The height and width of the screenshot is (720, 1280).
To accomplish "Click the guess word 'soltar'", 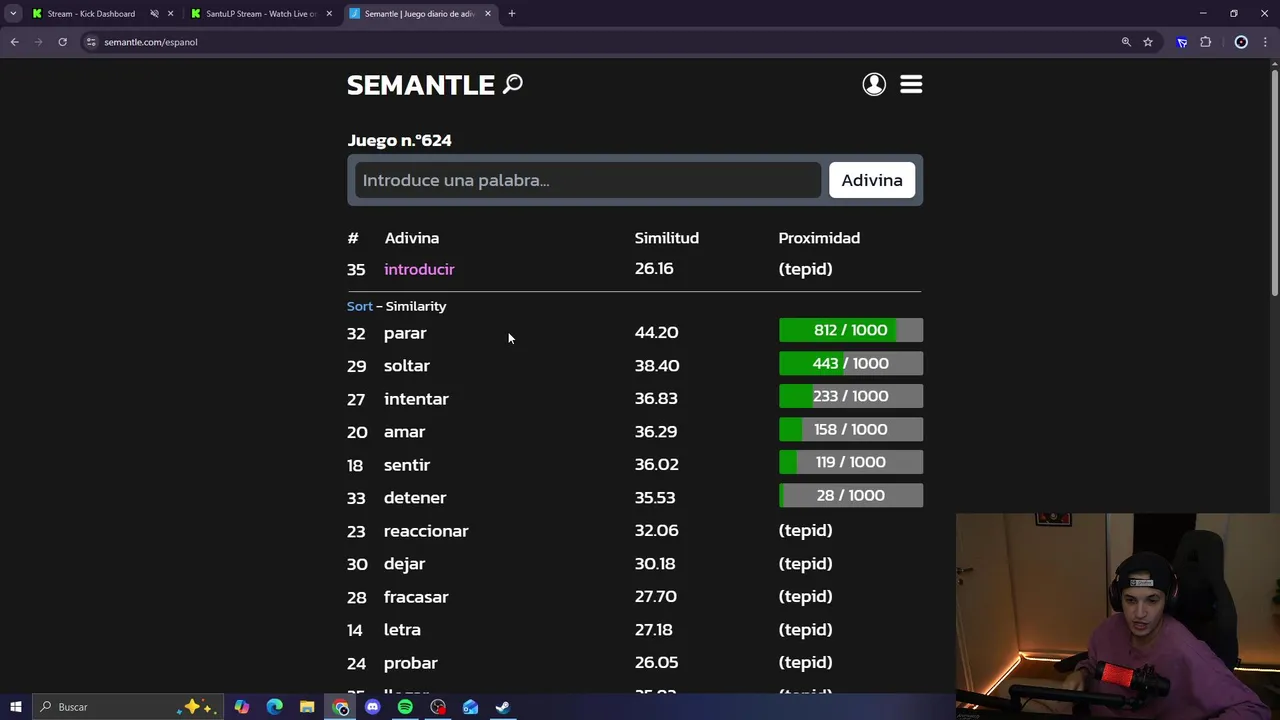I will tap(407, 366).
